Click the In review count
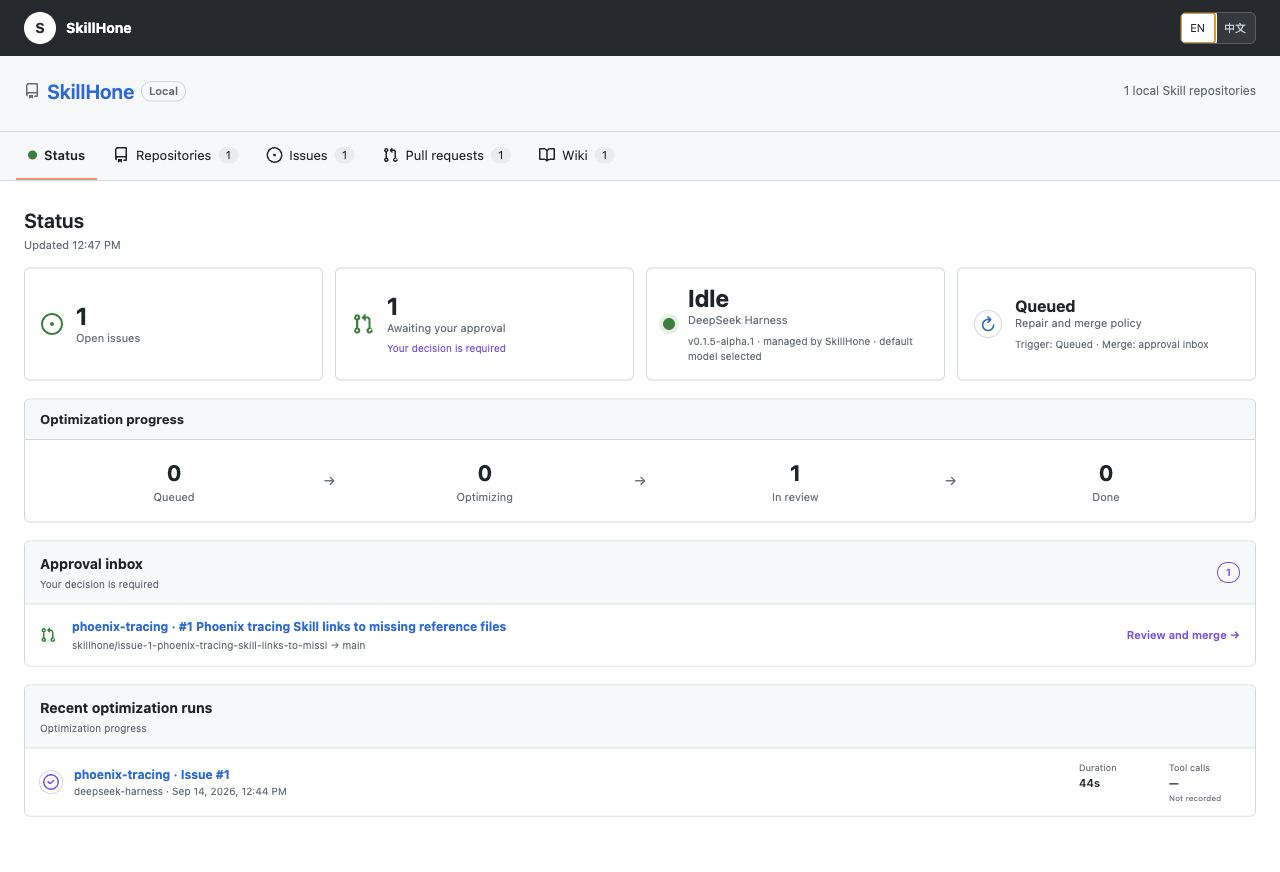1280x872 pixels. click(x=795, y=473)
